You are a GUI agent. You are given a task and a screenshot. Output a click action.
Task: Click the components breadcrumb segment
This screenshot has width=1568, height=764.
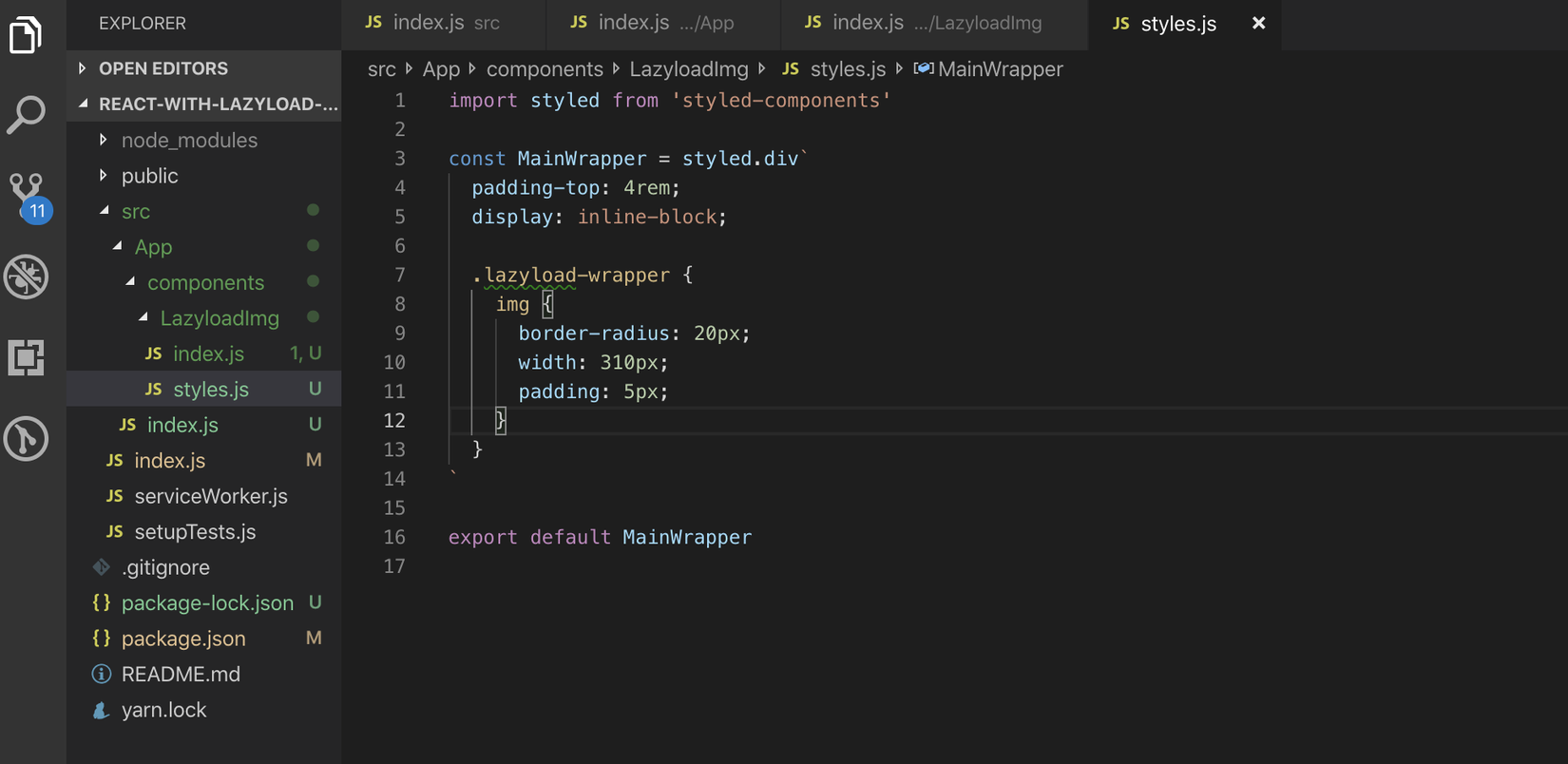[545, 69]
